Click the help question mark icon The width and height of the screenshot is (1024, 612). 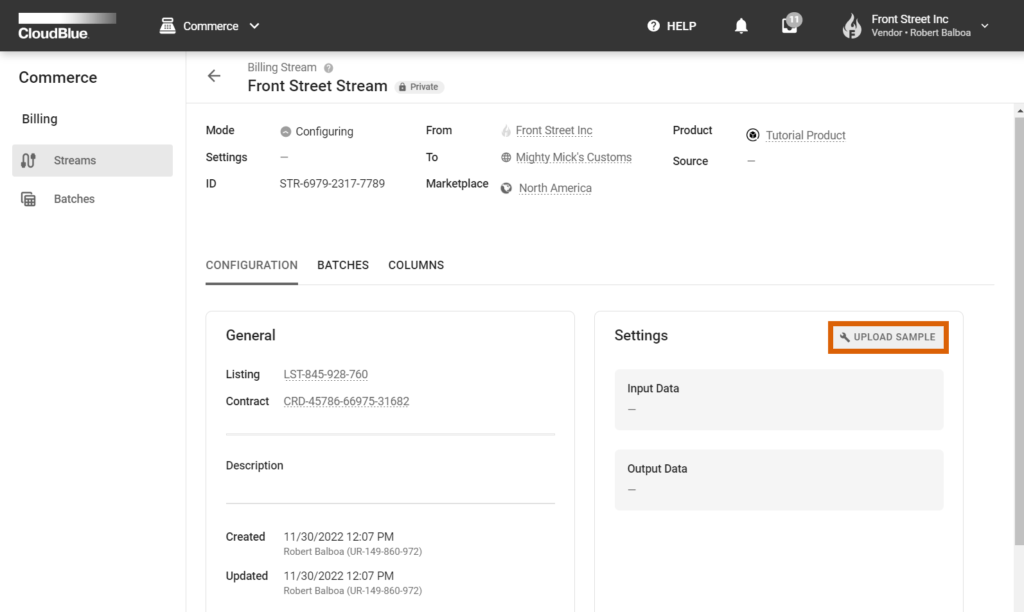click(x=653, y=26)
